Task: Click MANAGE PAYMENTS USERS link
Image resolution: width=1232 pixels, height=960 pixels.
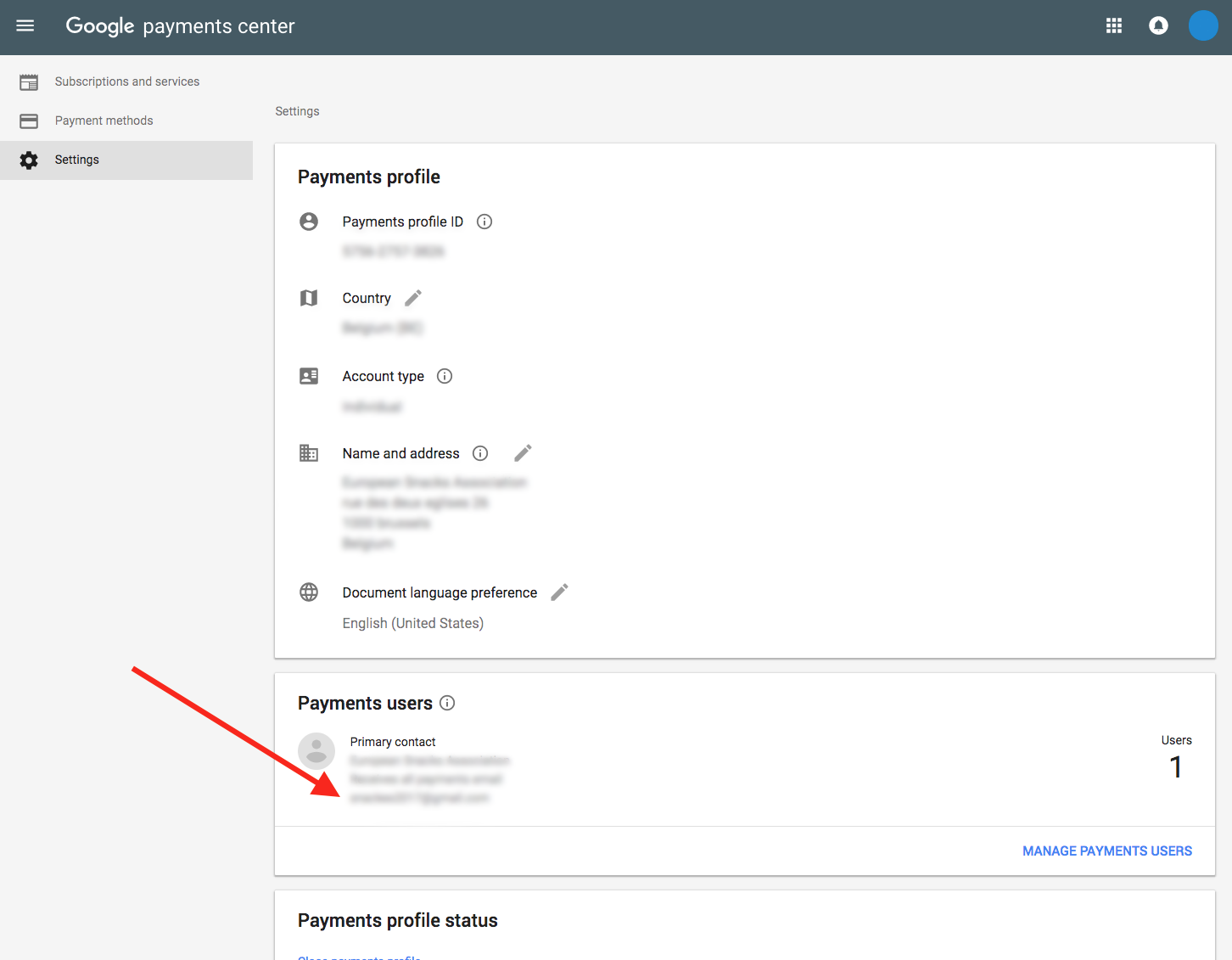Action: pyautogui.click(x=1107, y=851)
